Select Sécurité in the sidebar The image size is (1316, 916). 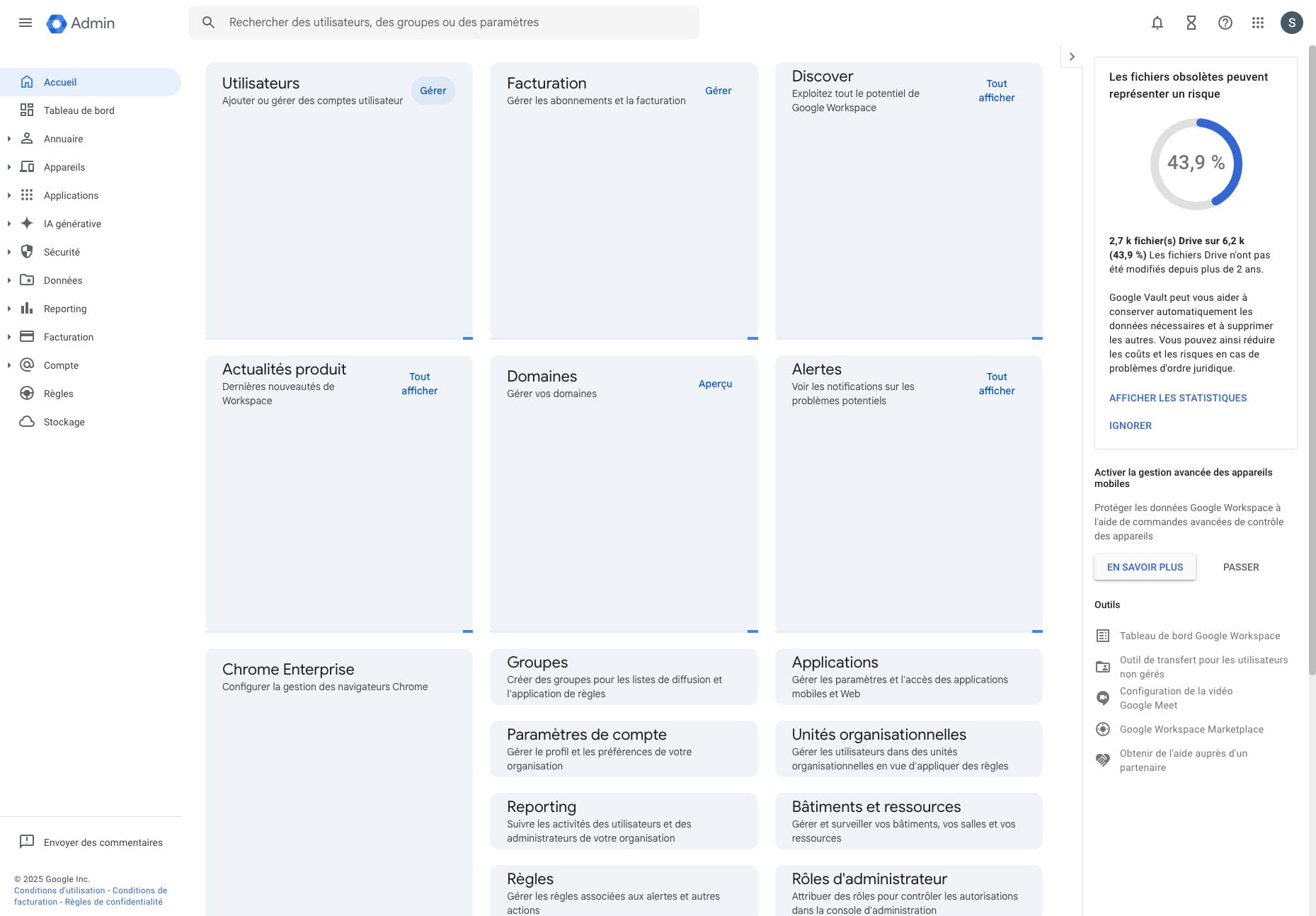pos(91,252)
